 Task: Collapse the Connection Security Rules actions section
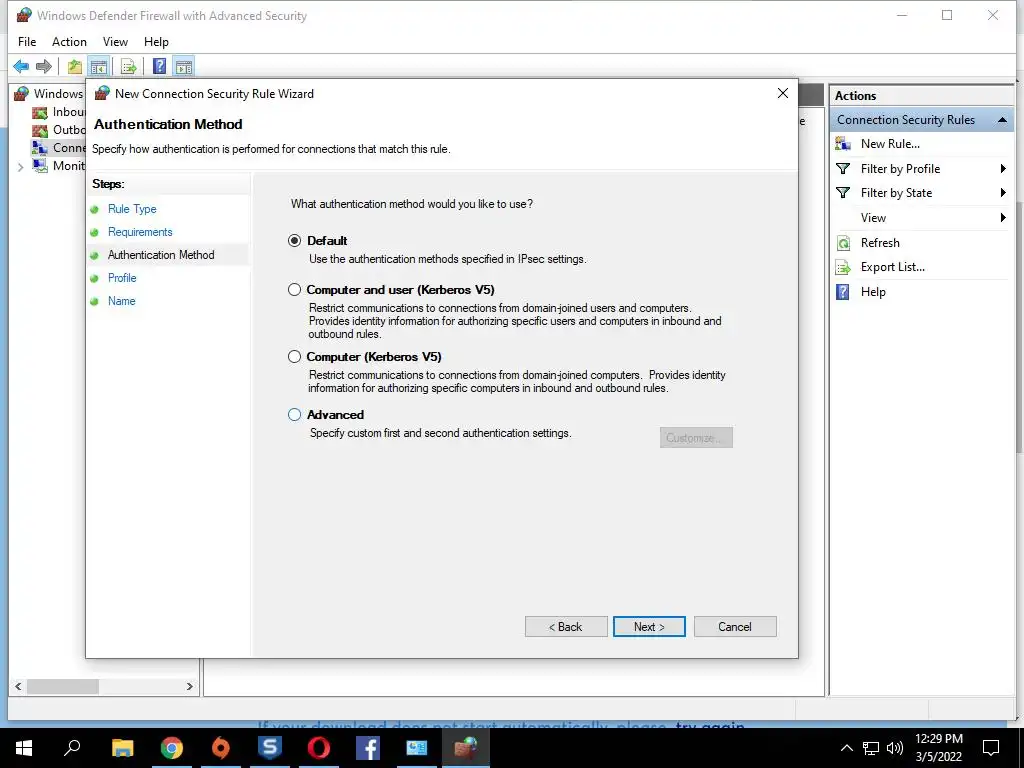pyautogui.click(x=1002, y=120)
